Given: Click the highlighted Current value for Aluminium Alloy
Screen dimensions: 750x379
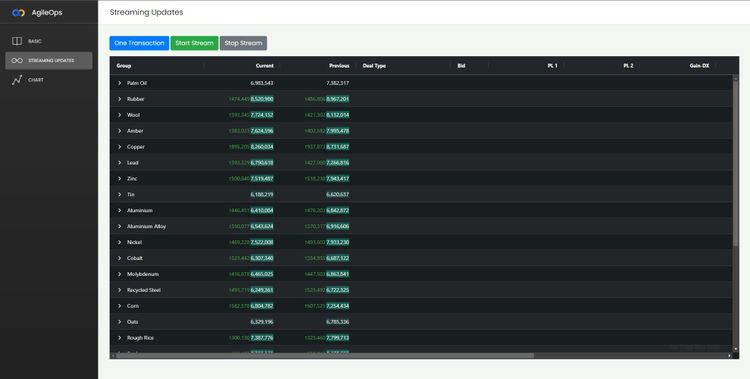Looking at the screenshot, I should click(x=262, y=226).
